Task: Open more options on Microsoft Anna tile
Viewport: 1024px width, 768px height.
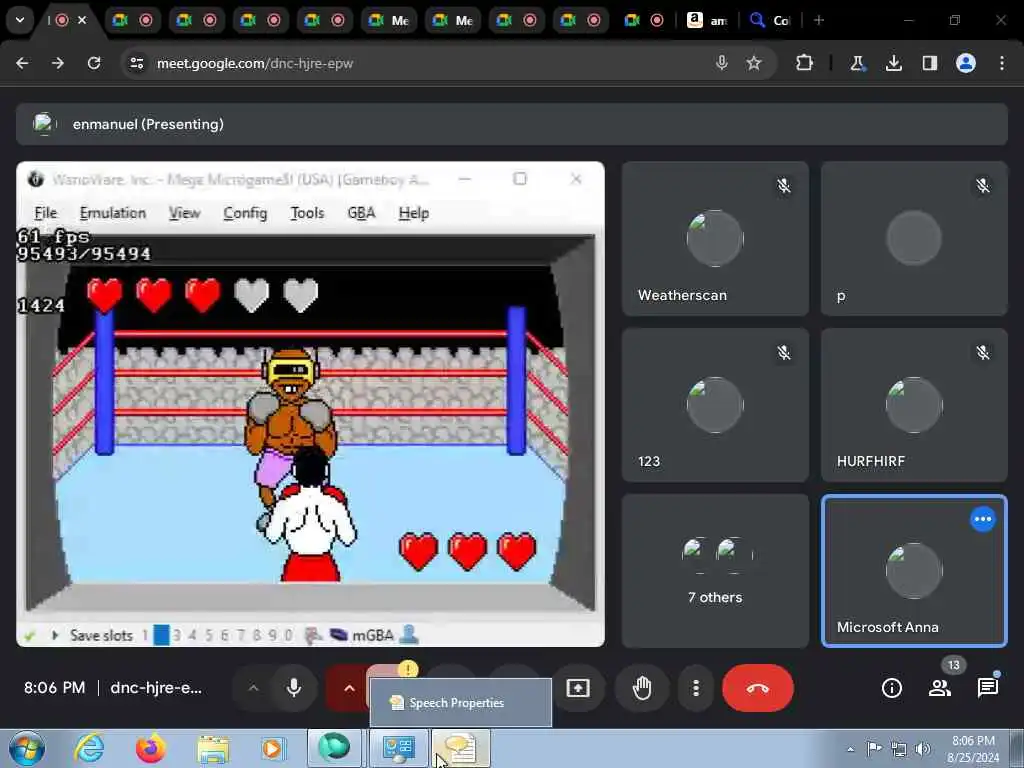Action: click(983, 519)
